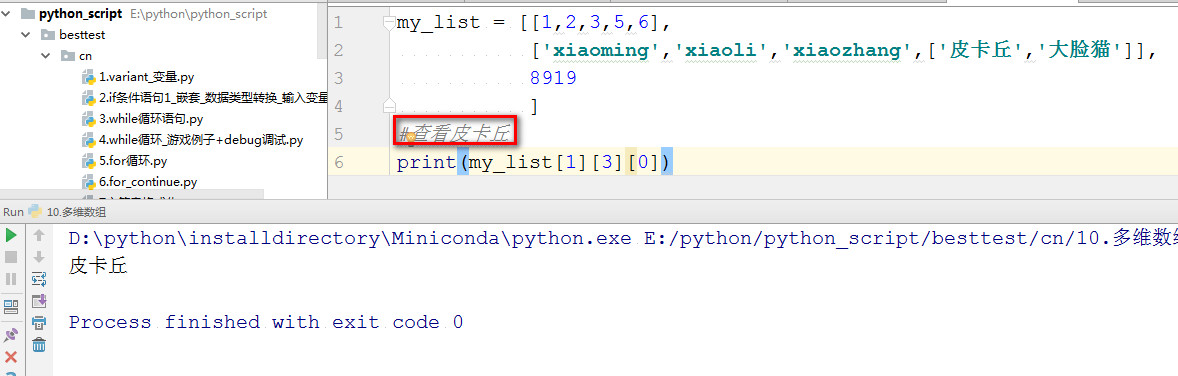Print console output with printer icon
The width and height of the screenshot is (1178, 376).
pos(39,323)
